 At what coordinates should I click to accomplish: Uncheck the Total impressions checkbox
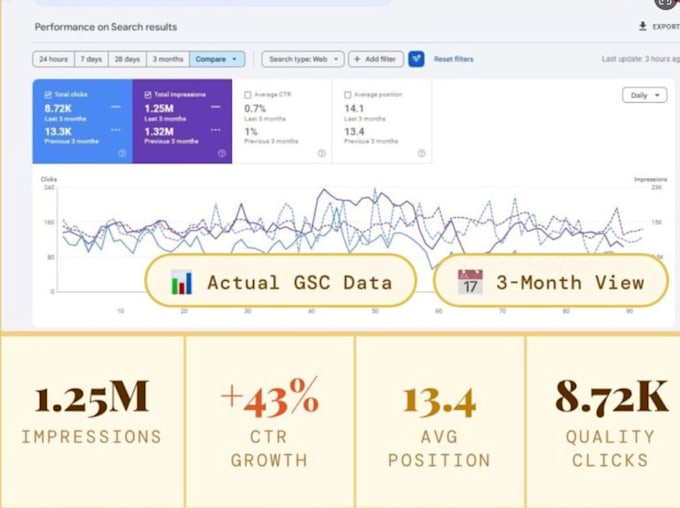pos(148,95)
